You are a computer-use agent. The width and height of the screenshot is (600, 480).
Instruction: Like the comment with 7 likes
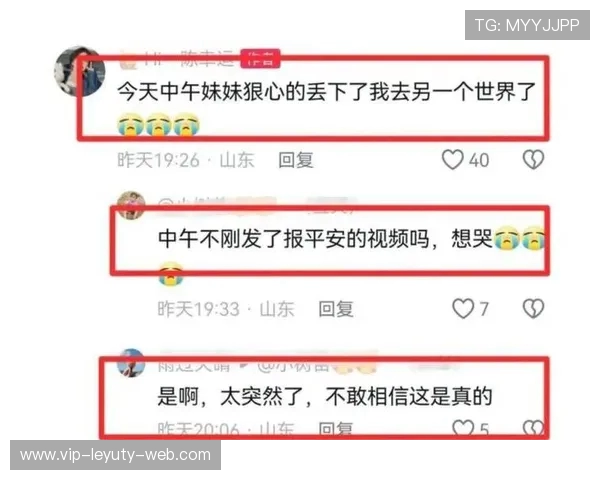pos(463,309)
